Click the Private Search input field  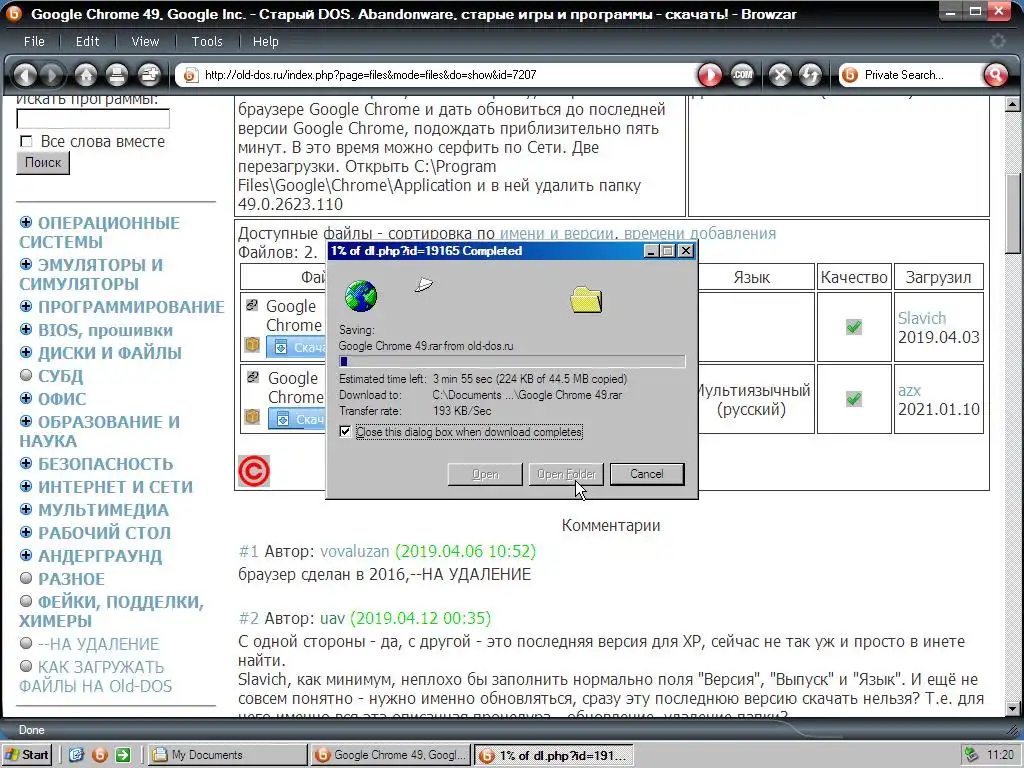921,75
